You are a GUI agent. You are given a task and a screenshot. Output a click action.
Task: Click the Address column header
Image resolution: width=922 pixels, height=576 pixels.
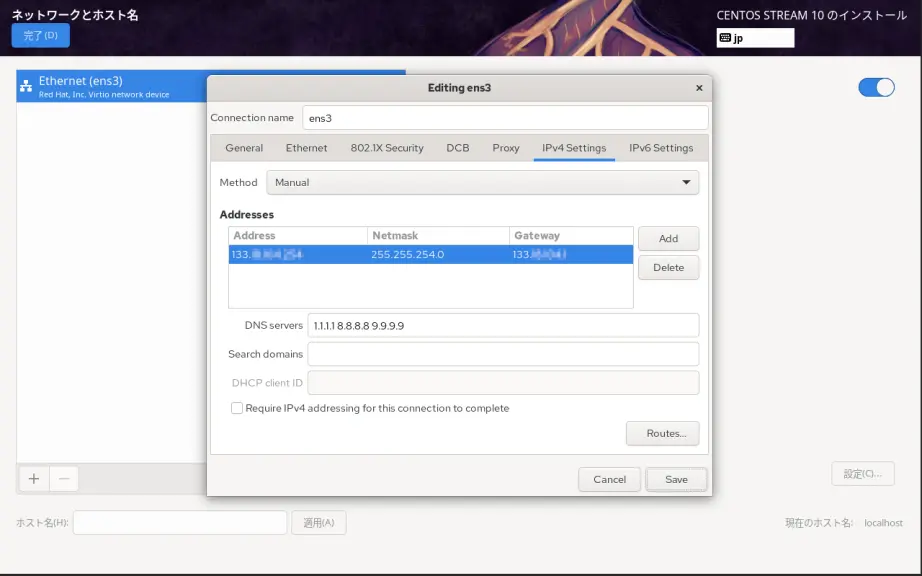[x=298, y=236]
